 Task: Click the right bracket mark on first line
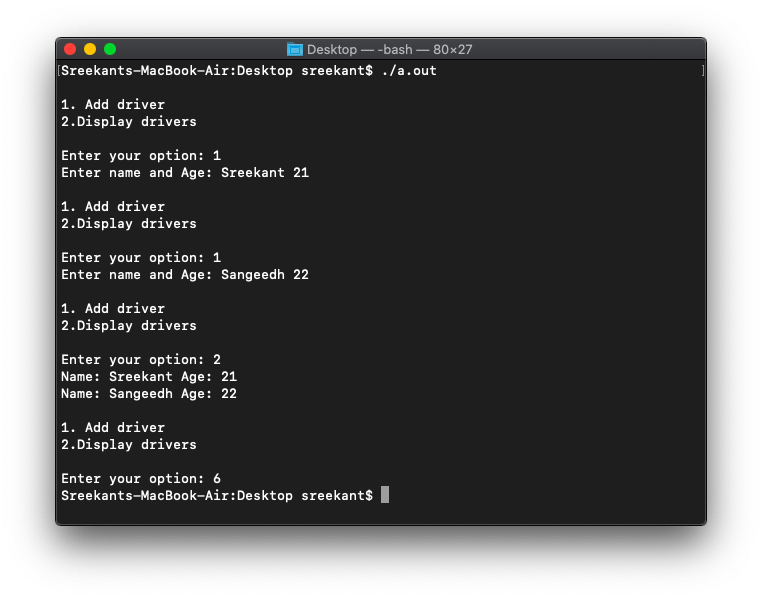coord(703,70)
